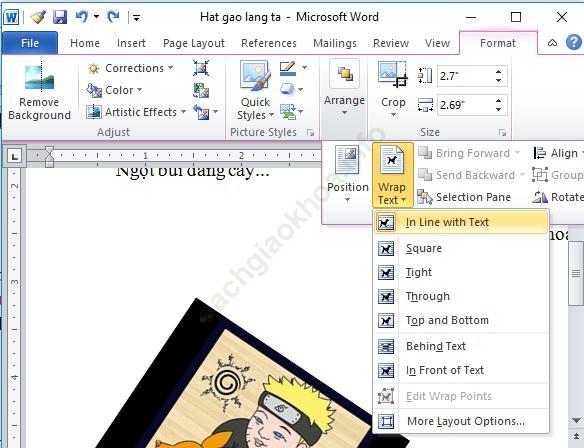
Task: Open More Layout Options dialog
Action: tap(461, 421)
